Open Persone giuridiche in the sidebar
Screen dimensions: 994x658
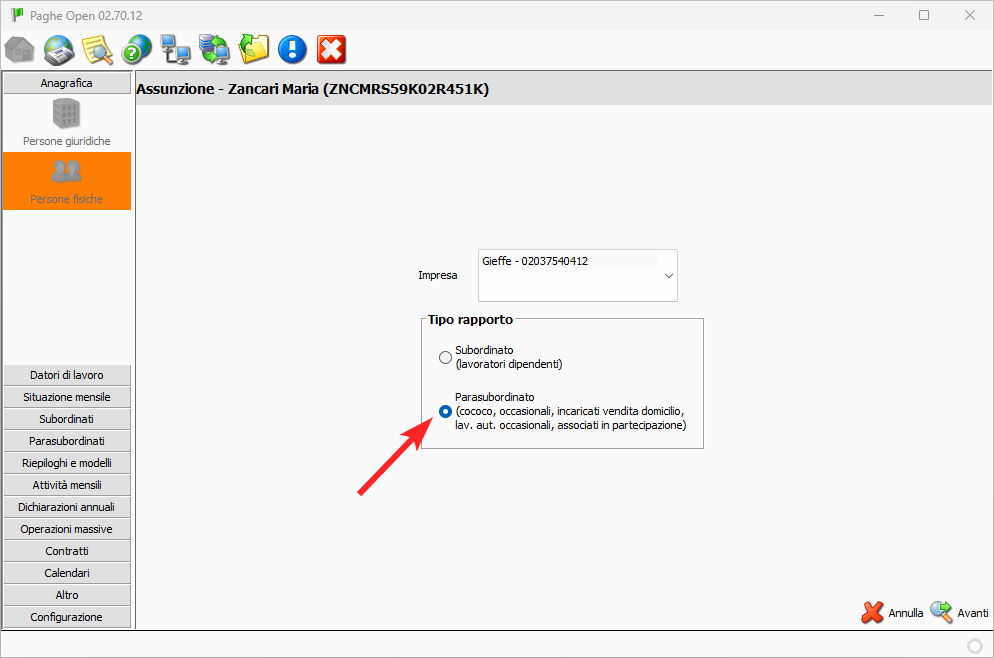[67, 124]
